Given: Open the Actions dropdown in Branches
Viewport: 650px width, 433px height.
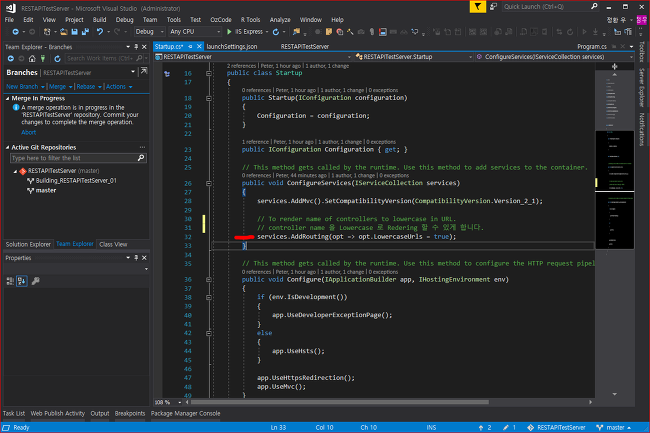Looking at the screenshot, I should click(119, 87).
